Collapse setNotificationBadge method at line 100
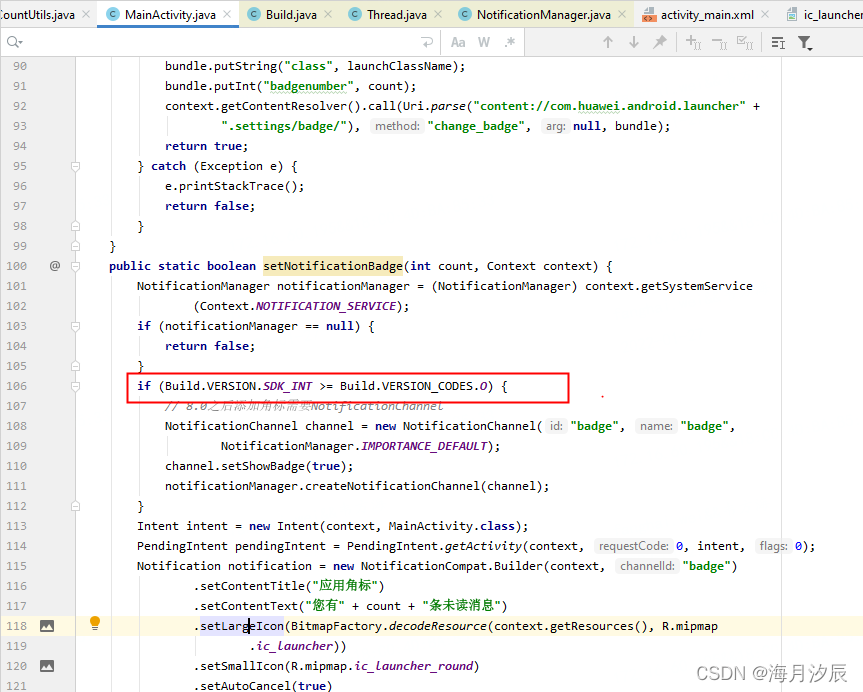 pos(75,266)
